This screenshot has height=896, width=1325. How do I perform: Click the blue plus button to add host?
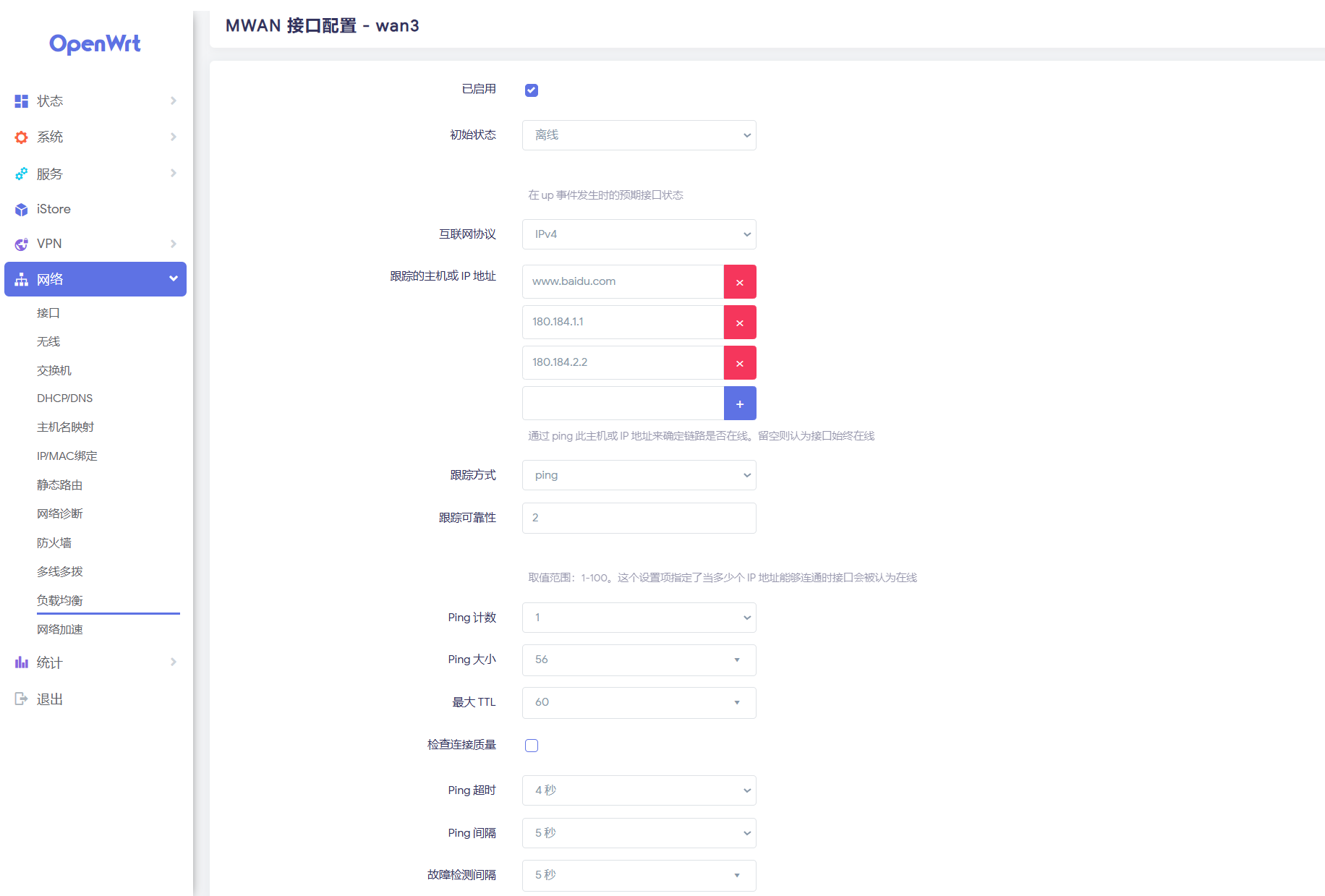coord(739,404)
